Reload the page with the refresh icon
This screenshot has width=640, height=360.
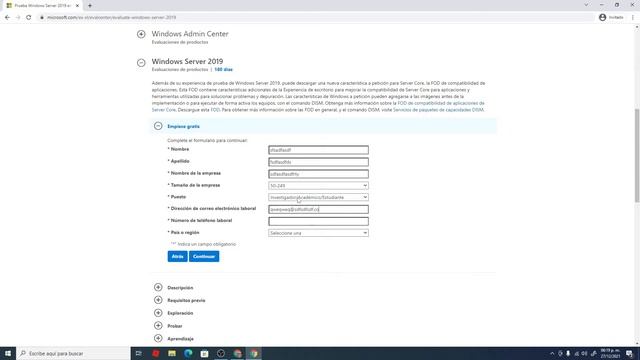[x=29, y=18]
